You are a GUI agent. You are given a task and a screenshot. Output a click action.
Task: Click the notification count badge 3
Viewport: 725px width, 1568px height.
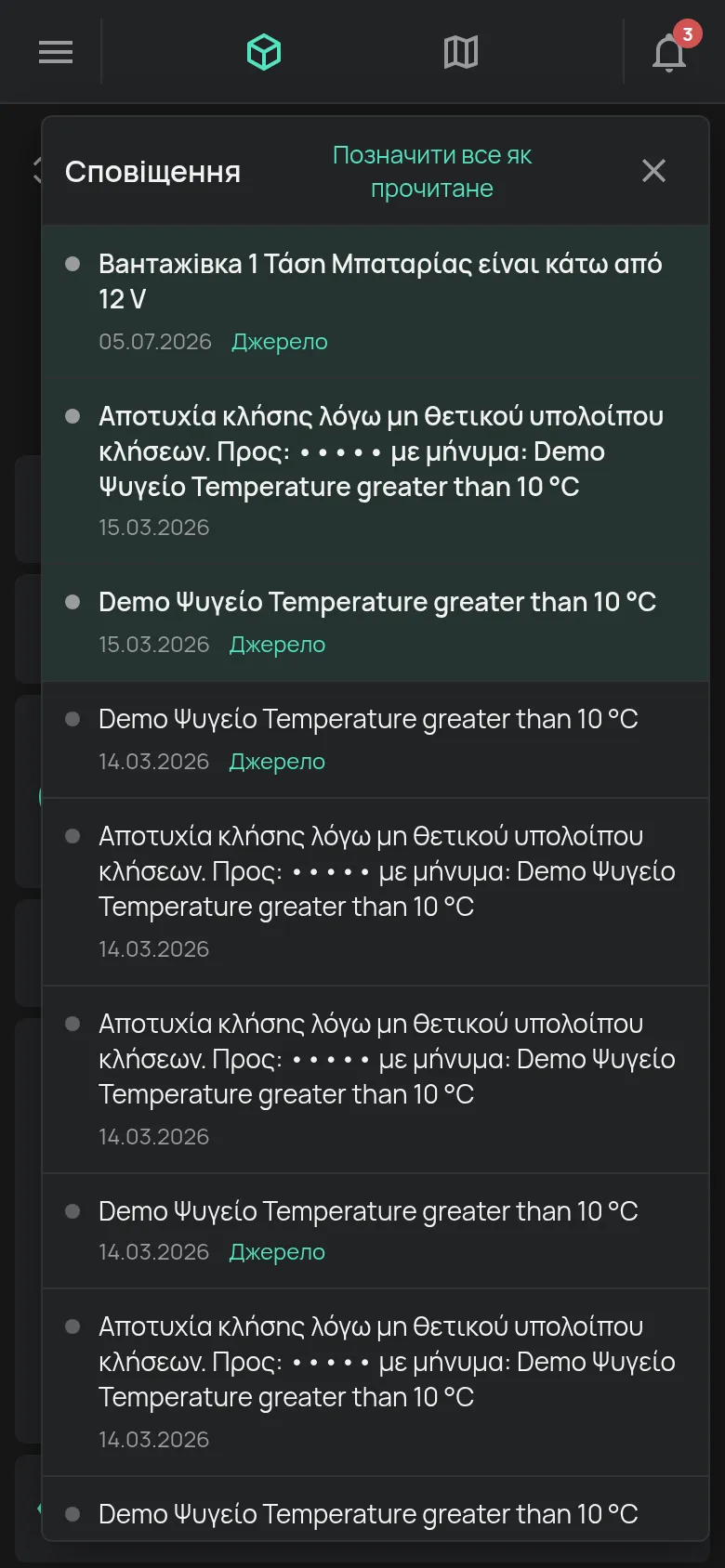tap(687, 34)
